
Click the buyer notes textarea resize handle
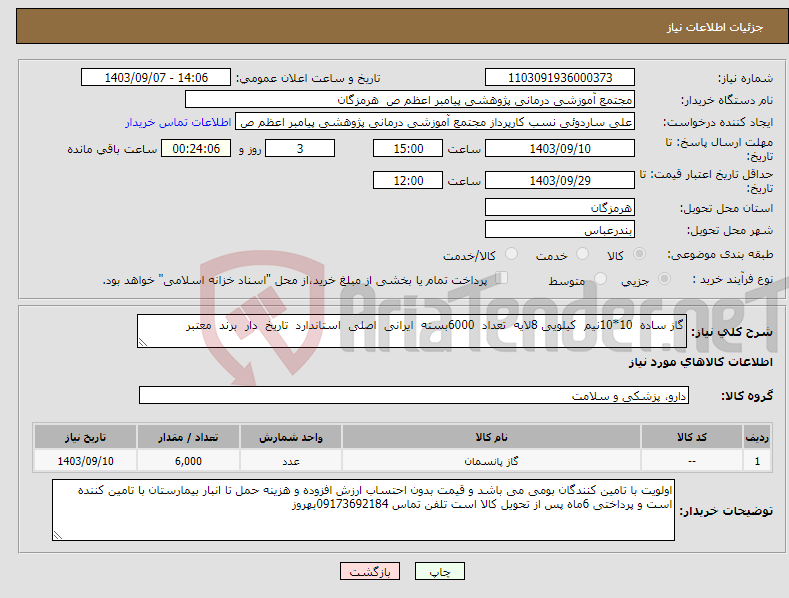[58, 535]
